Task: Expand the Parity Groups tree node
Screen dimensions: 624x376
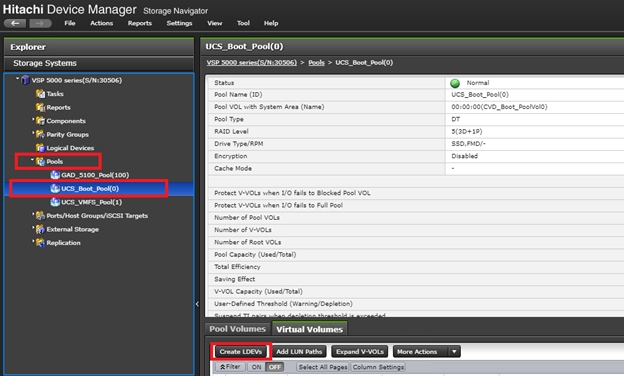Action: (x=33, y=132)
